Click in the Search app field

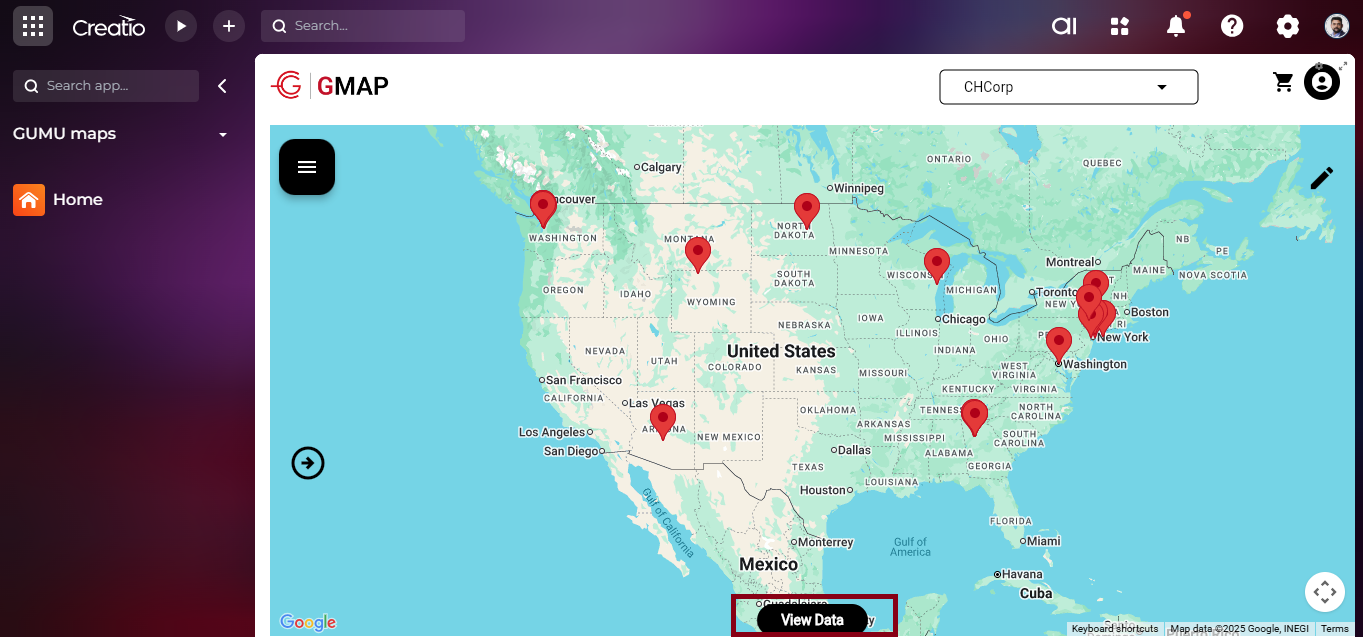(106, 86)
